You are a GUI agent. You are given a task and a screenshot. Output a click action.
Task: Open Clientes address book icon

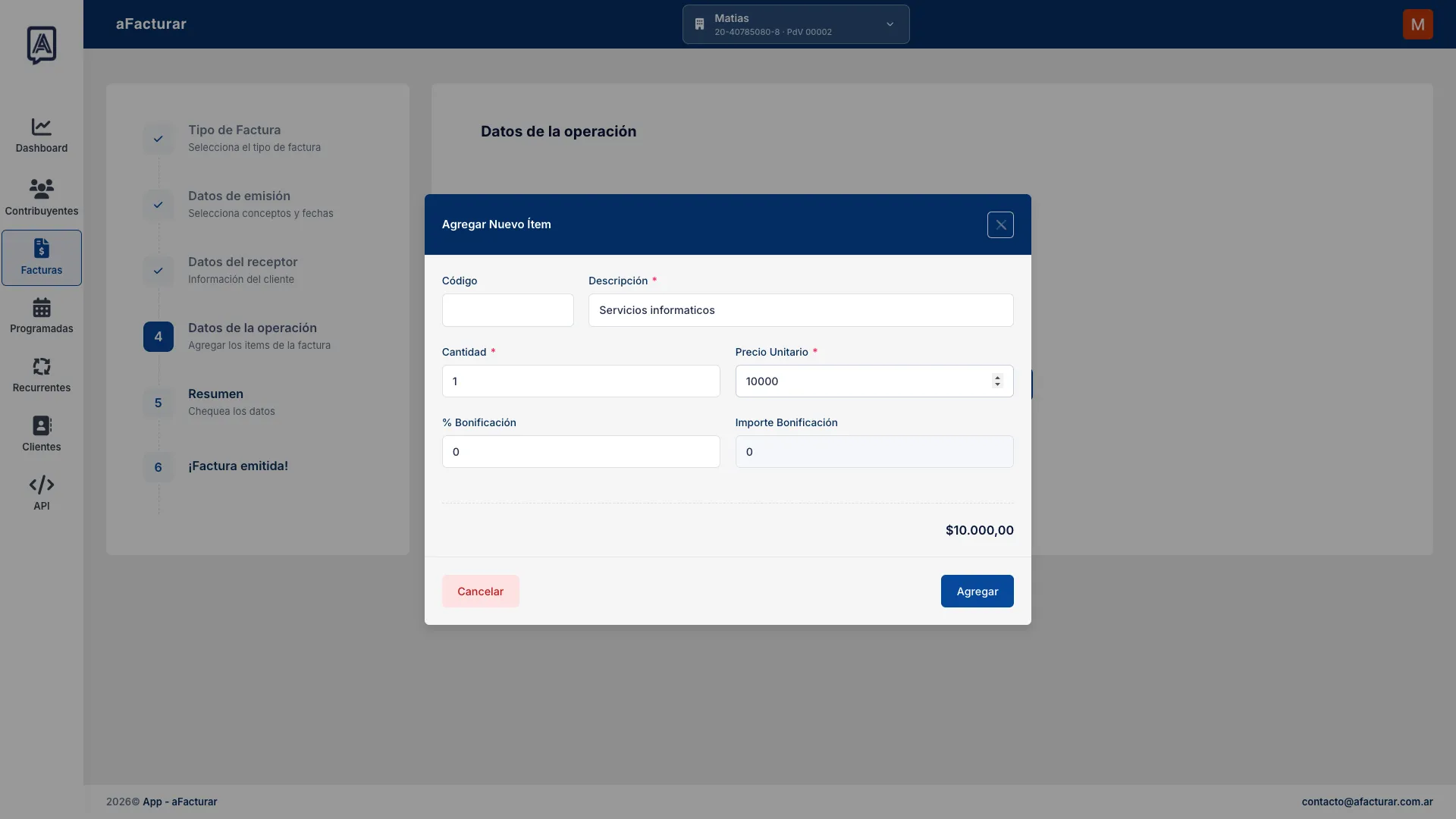pyautogui.click(x=42, y=425)
